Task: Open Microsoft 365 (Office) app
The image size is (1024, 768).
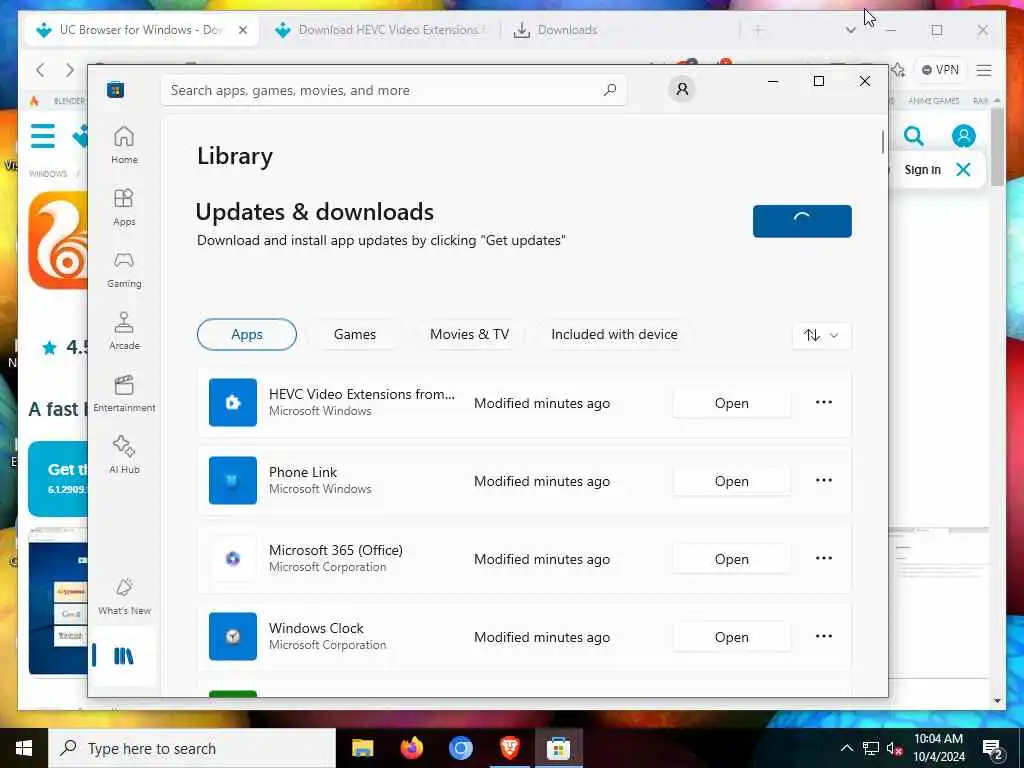Action: 731,559
